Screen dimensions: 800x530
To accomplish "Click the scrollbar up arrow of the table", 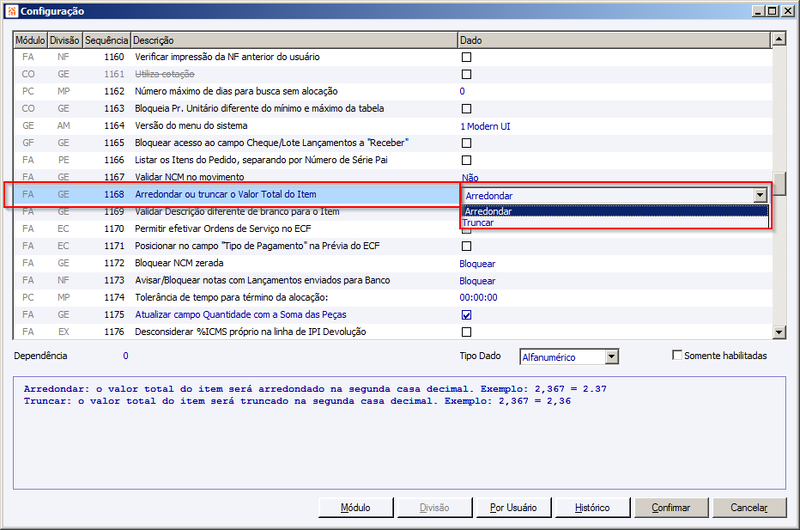I will (779, 39).
